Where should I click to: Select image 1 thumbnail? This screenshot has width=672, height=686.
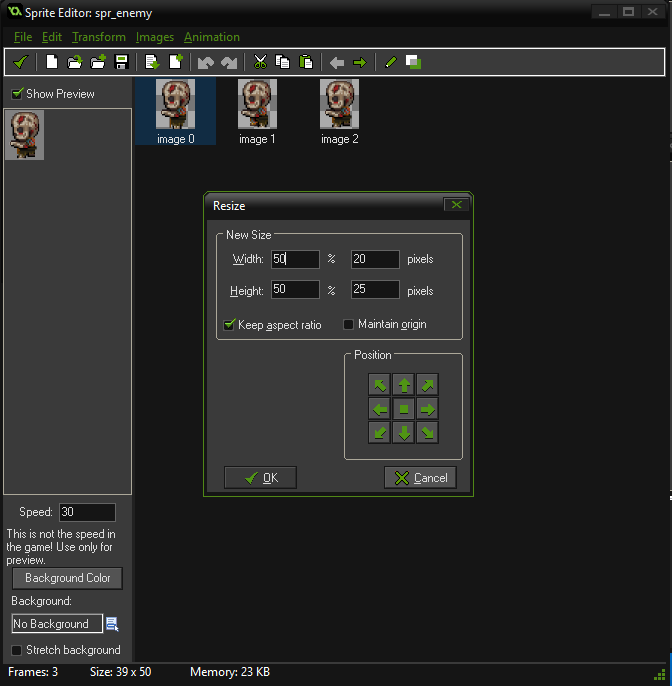pos(257,104)
